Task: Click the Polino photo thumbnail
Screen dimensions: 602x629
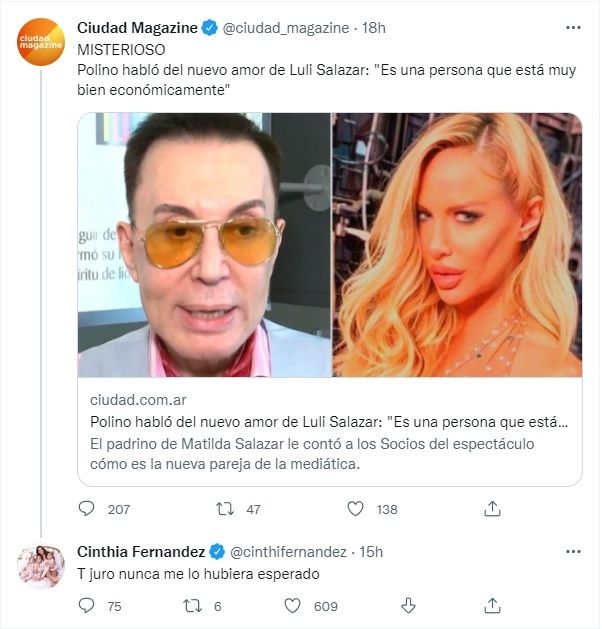Action: [204, 245]
